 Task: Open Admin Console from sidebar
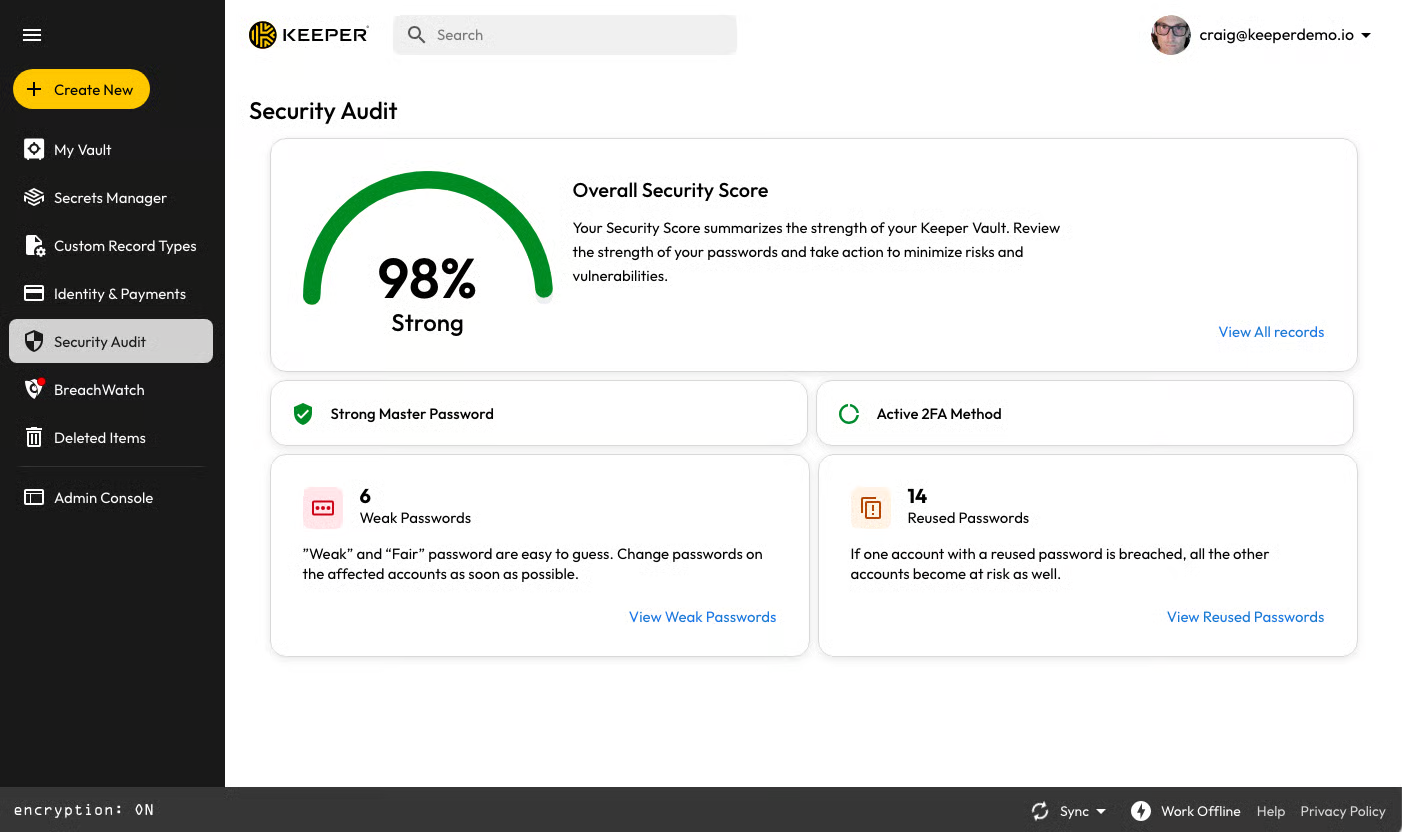(103, 498)
